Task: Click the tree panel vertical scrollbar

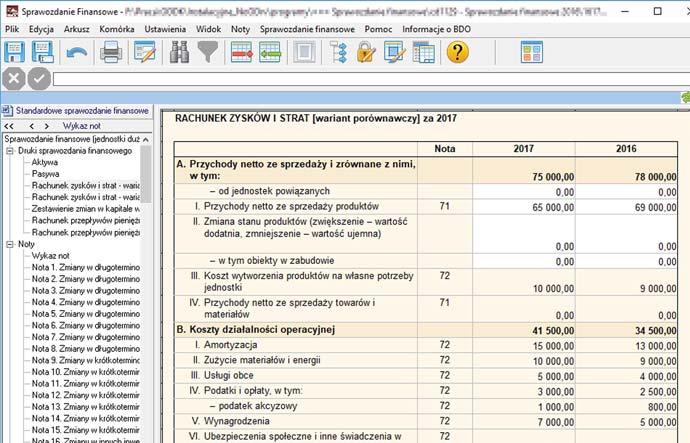Action: [x=146, y=174]
